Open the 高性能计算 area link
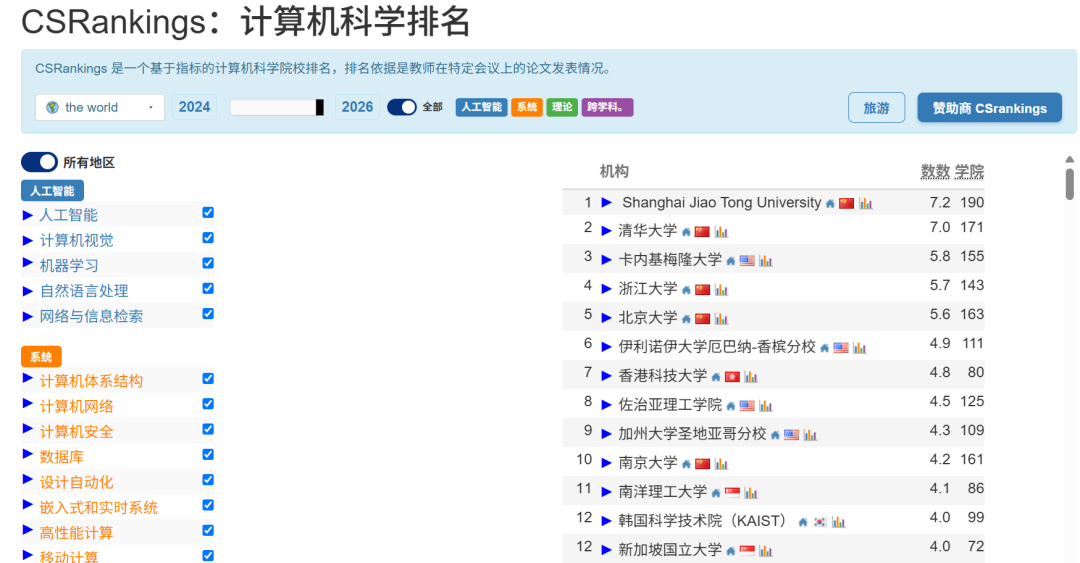 [x=76, y=533]
